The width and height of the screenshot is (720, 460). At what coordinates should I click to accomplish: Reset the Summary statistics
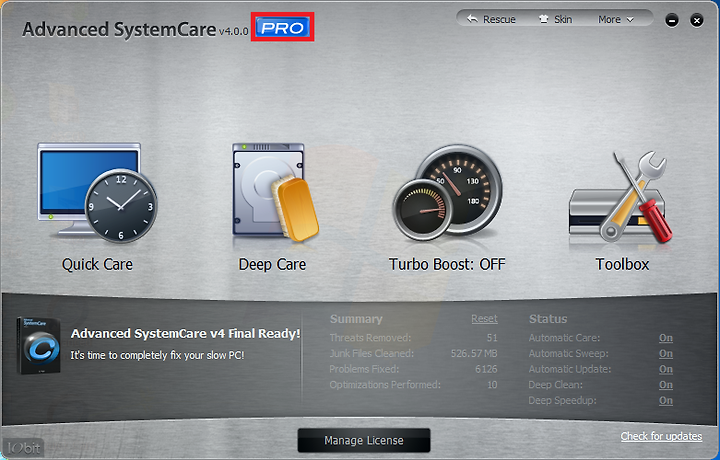click(484, 319)
